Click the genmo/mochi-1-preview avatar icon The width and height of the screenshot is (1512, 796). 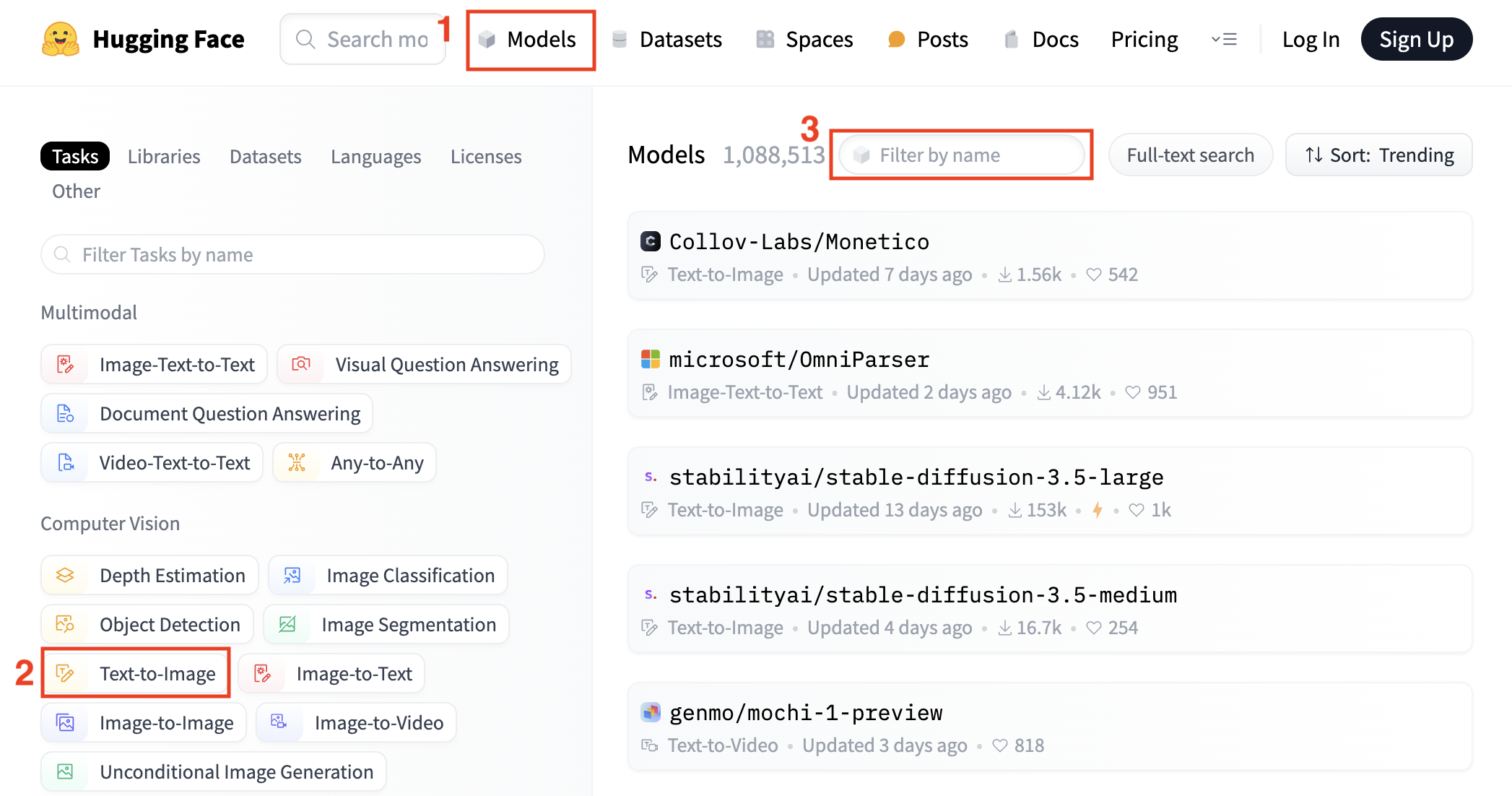[x=651, y=712]
